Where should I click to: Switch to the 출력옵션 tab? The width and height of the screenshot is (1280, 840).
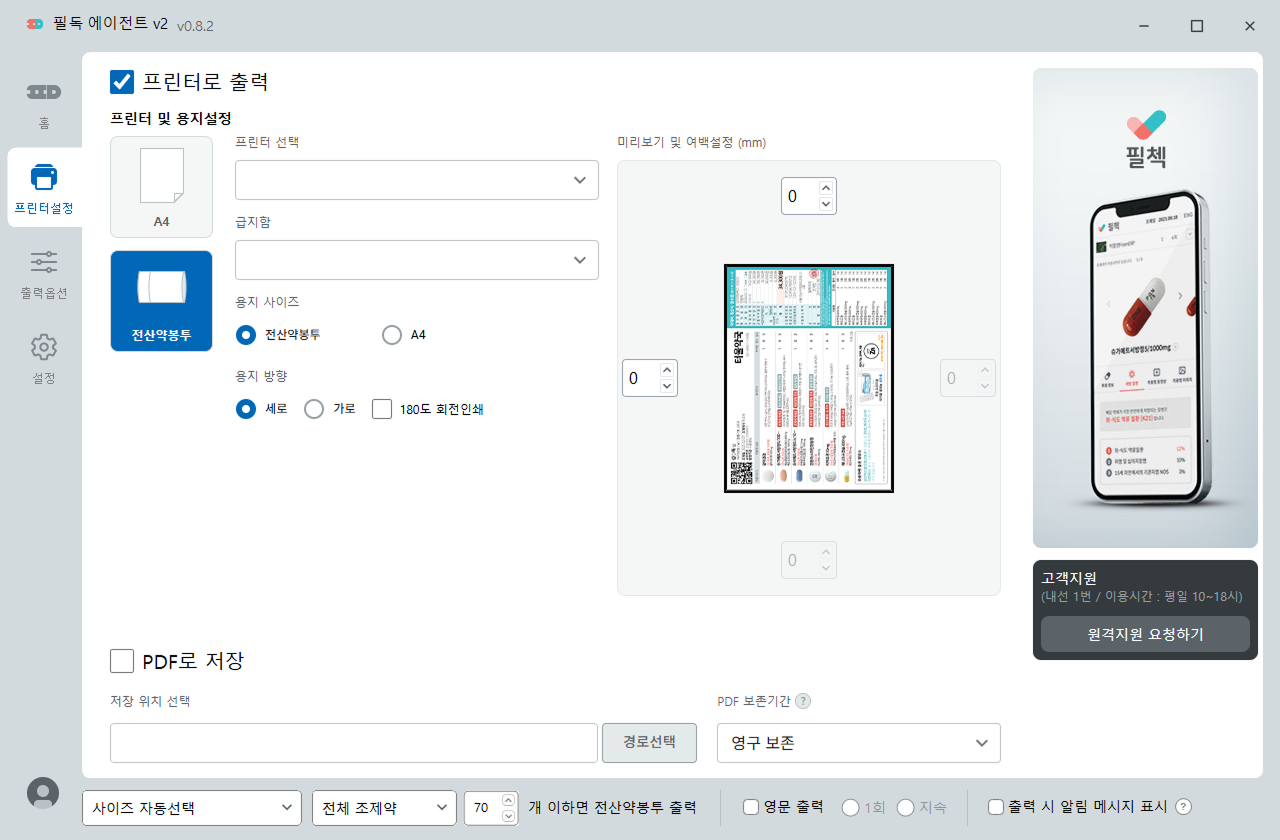pyautogui.click(x=43, y=273)
